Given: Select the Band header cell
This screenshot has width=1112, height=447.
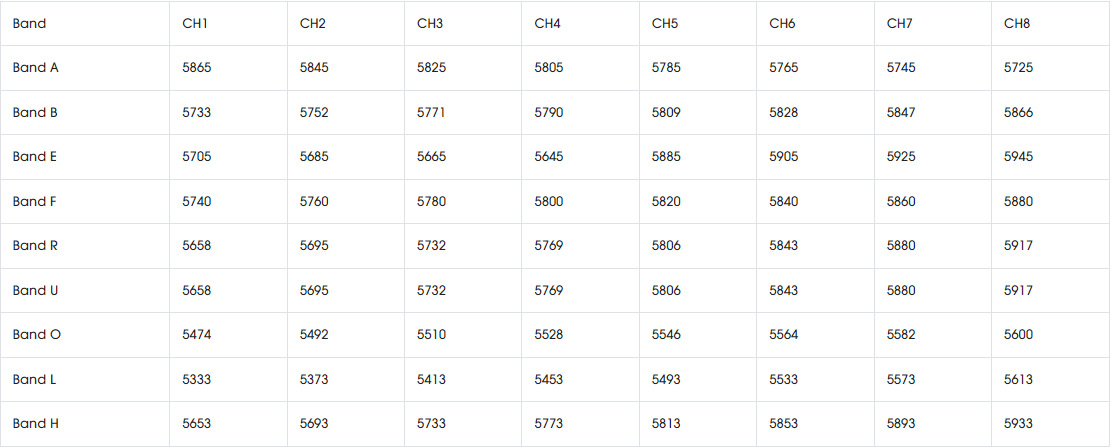Looking at the screenshot, I should pos(29,23).
